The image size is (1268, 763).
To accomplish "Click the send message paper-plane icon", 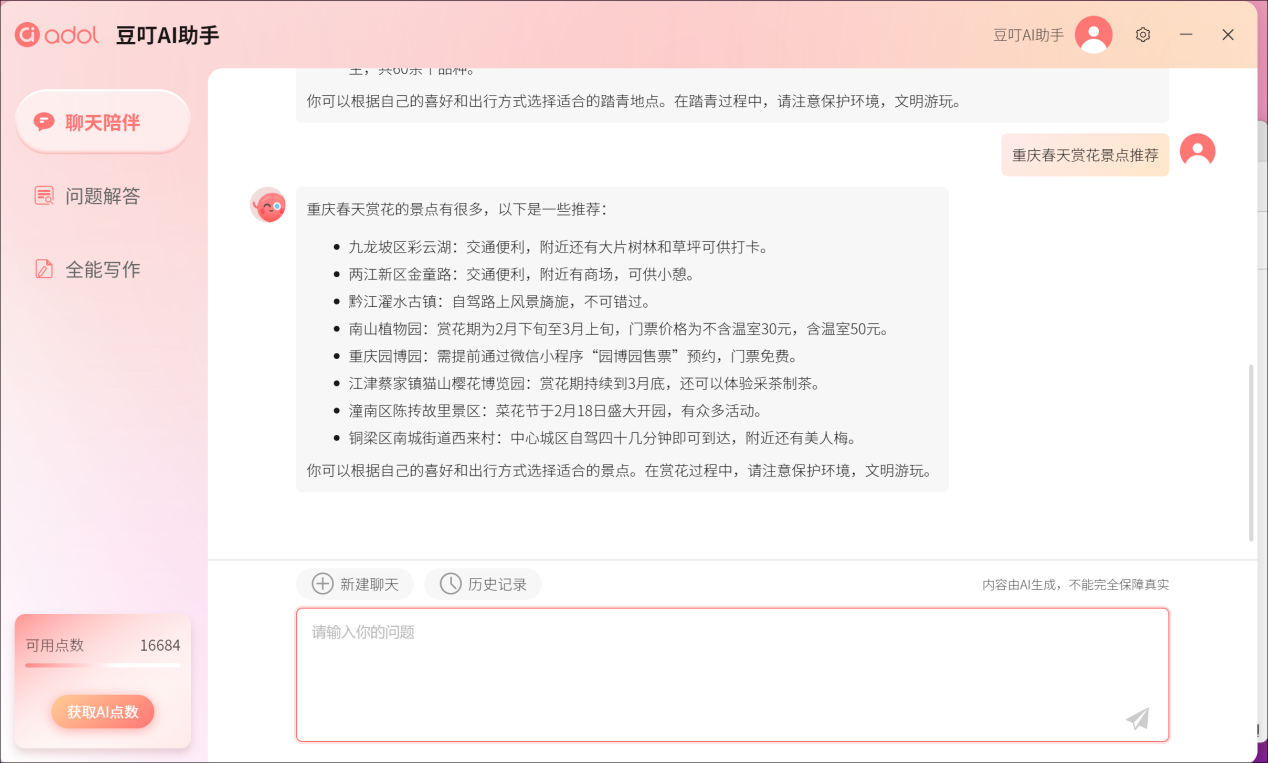I will point(1137,718).
